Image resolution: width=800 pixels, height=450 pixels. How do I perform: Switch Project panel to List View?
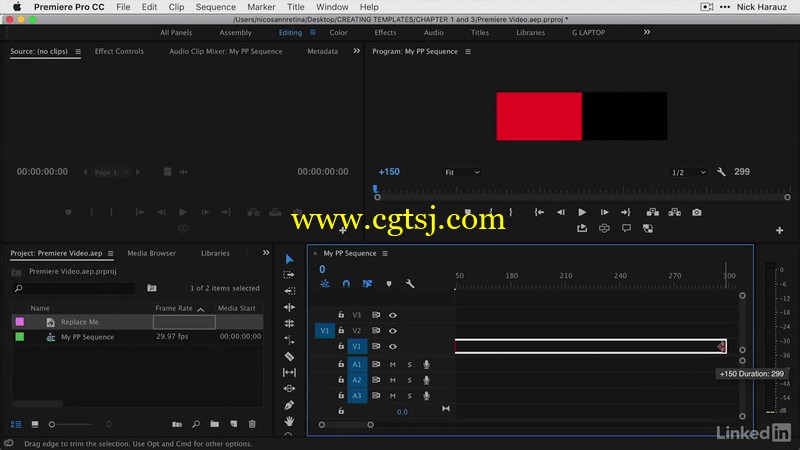(x=16, y=424)
